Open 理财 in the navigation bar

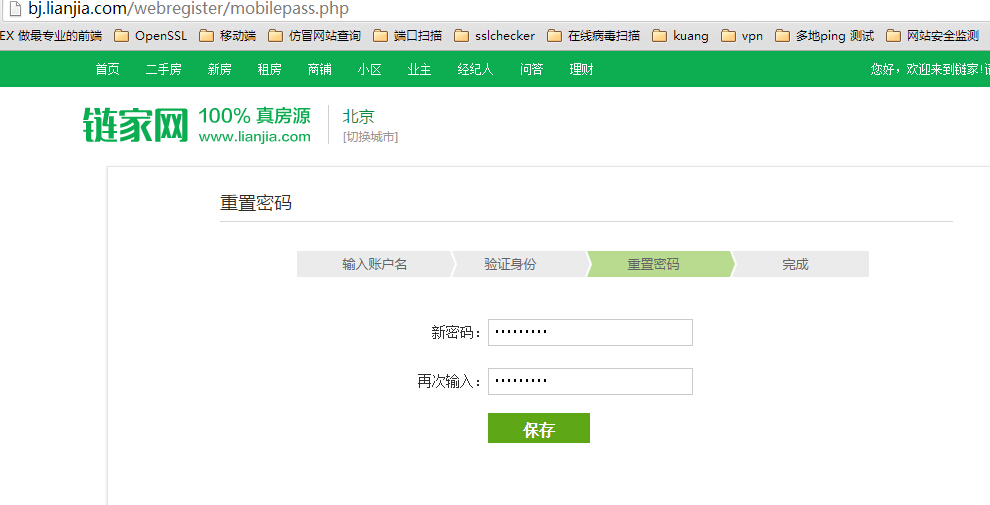581,69
